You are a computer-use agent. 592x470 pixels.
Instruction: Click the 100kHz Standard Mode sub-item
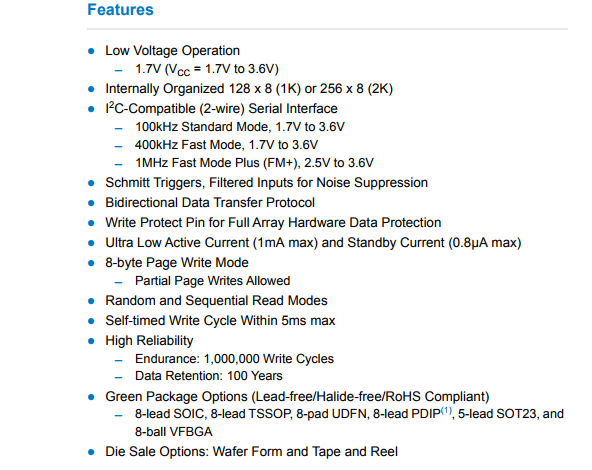tap(240, 127)
